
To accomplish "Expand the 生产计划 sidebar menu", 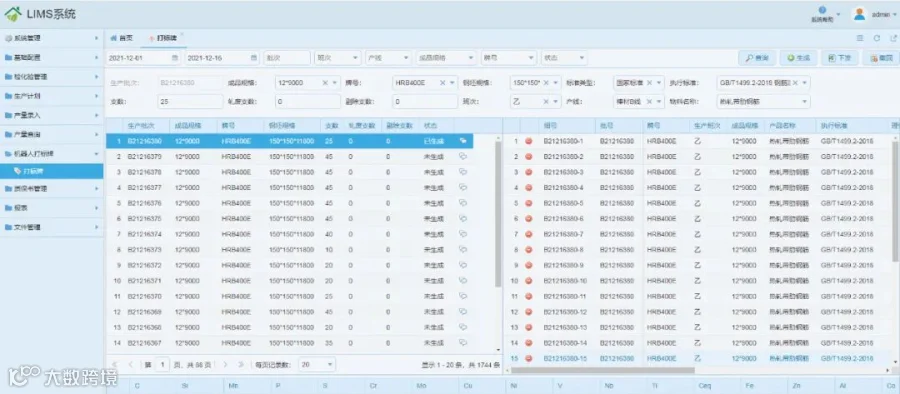I will (52, 96).
